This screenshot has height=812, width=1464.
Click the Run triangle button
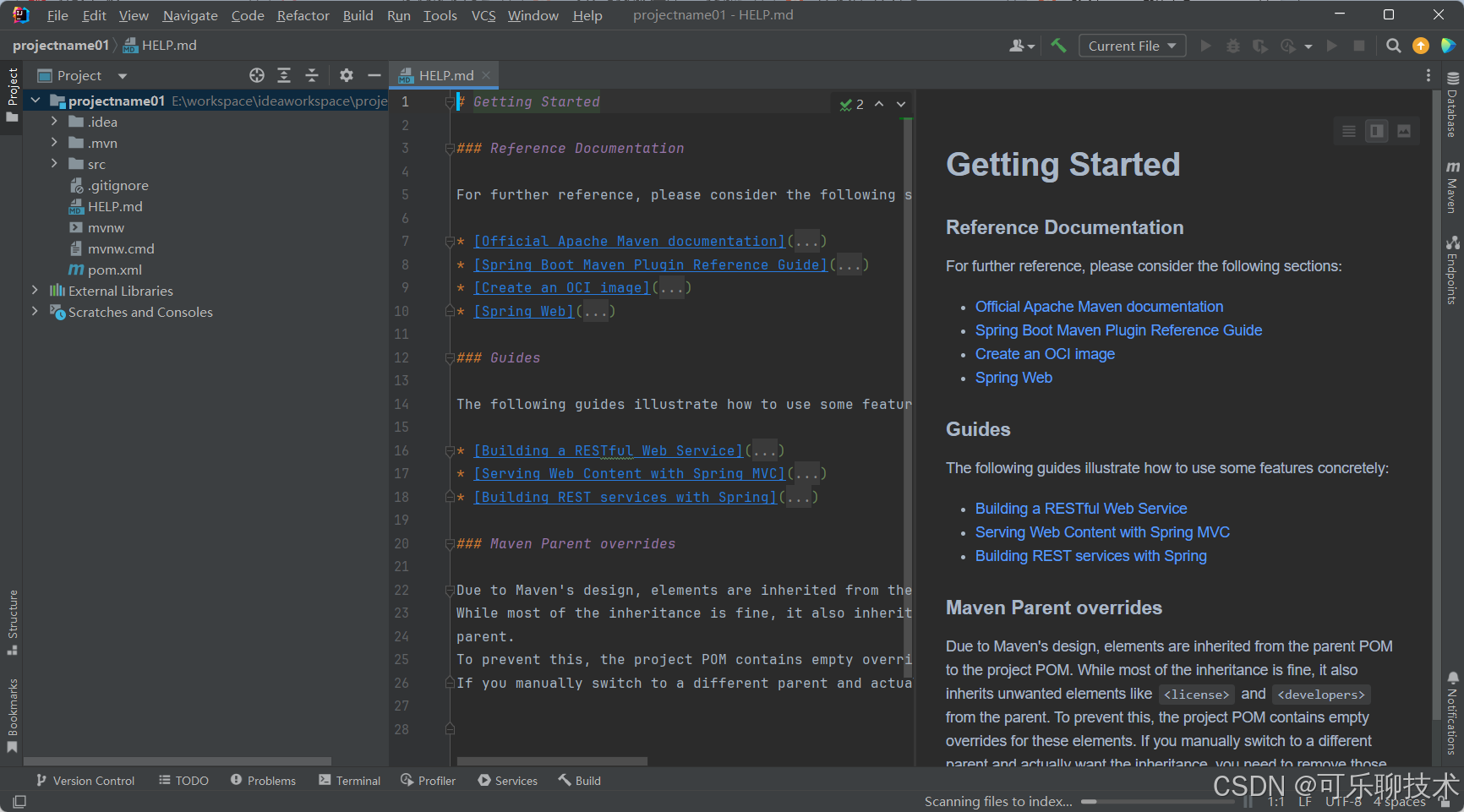pos(1206,46)
